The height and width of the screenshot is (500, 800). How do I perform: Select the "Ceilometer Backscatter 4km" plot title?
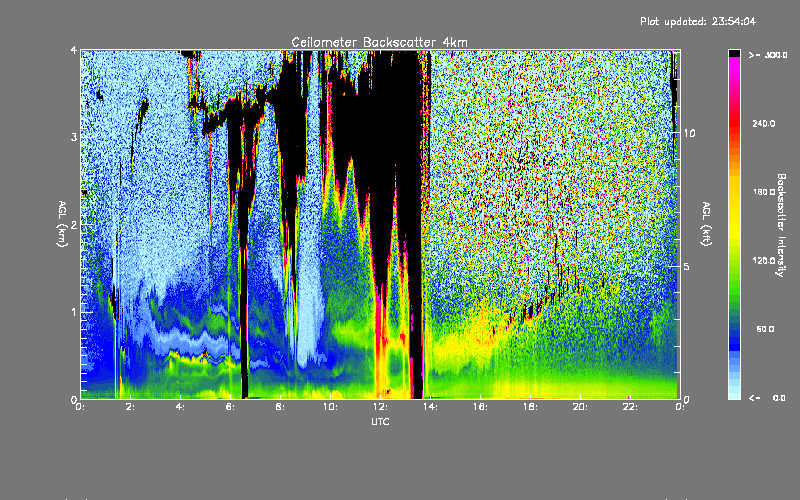[x=379, y=42]
